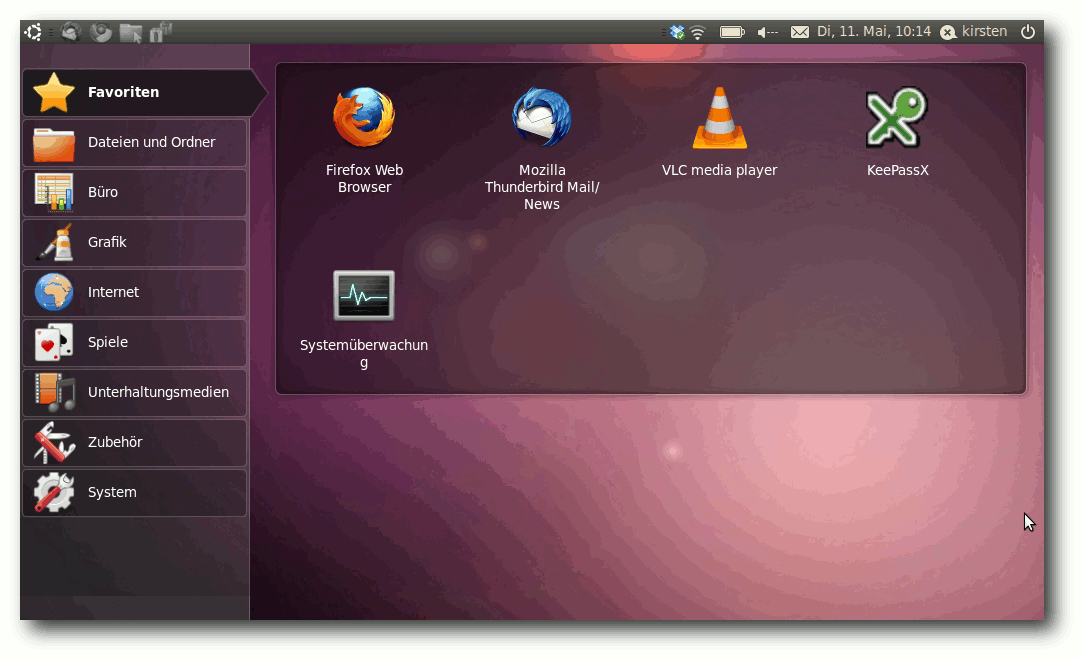This screenshot has width=1084, height=660.
Task: Open the Unterhaltungsmedien category
Action: (135, 393)
